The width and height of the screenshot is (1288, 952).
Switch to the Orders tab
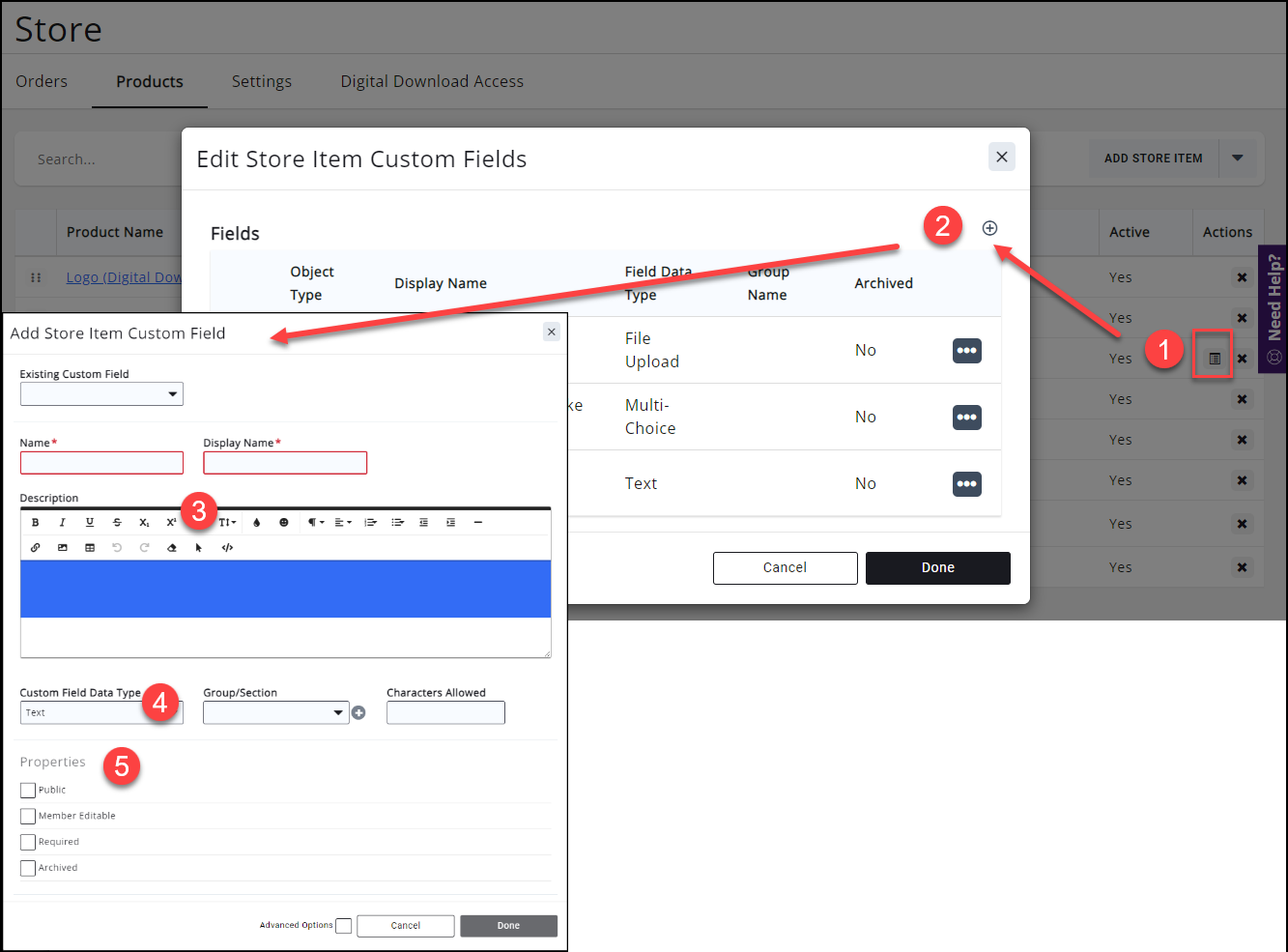(x=42, y=81)
